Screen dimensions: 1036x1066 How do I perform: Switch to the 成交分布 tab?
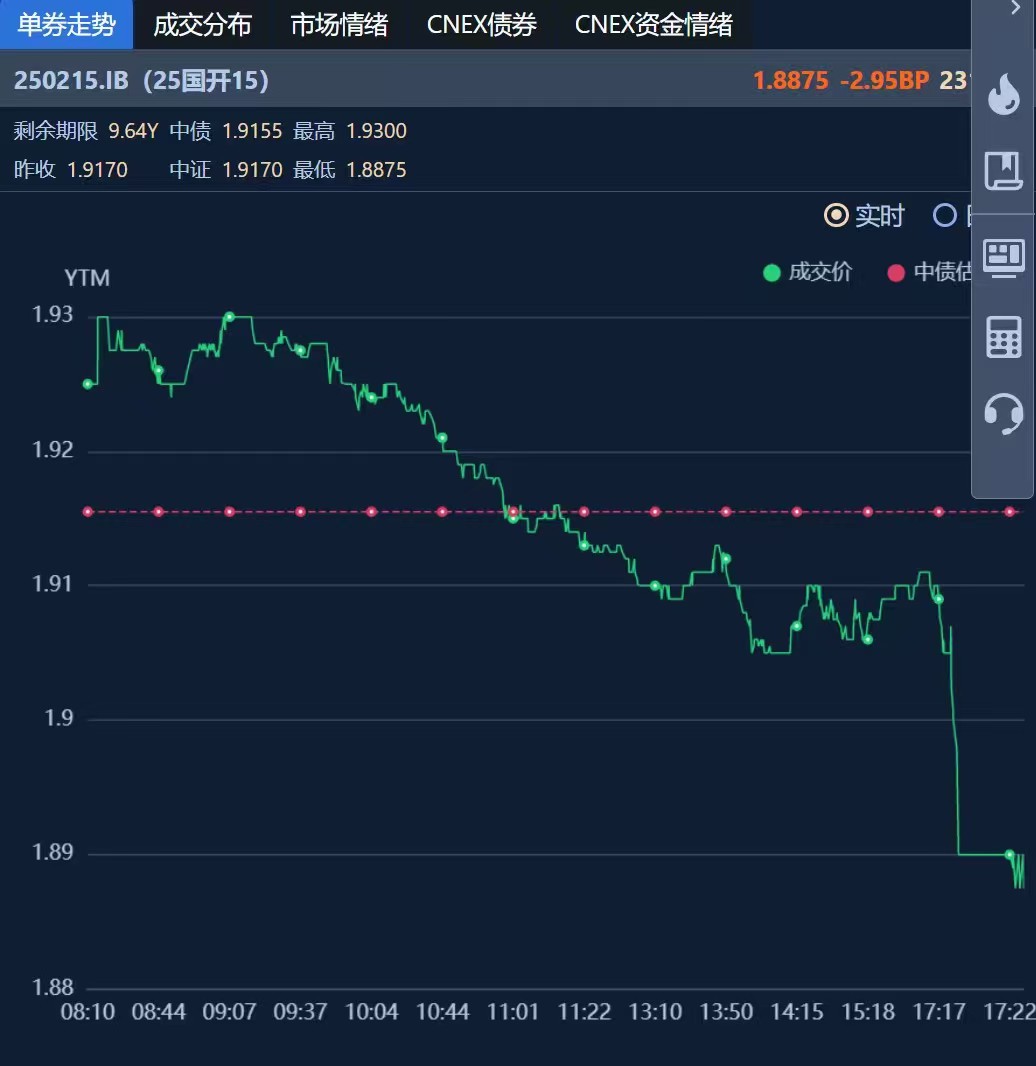(x=202, y=25)
